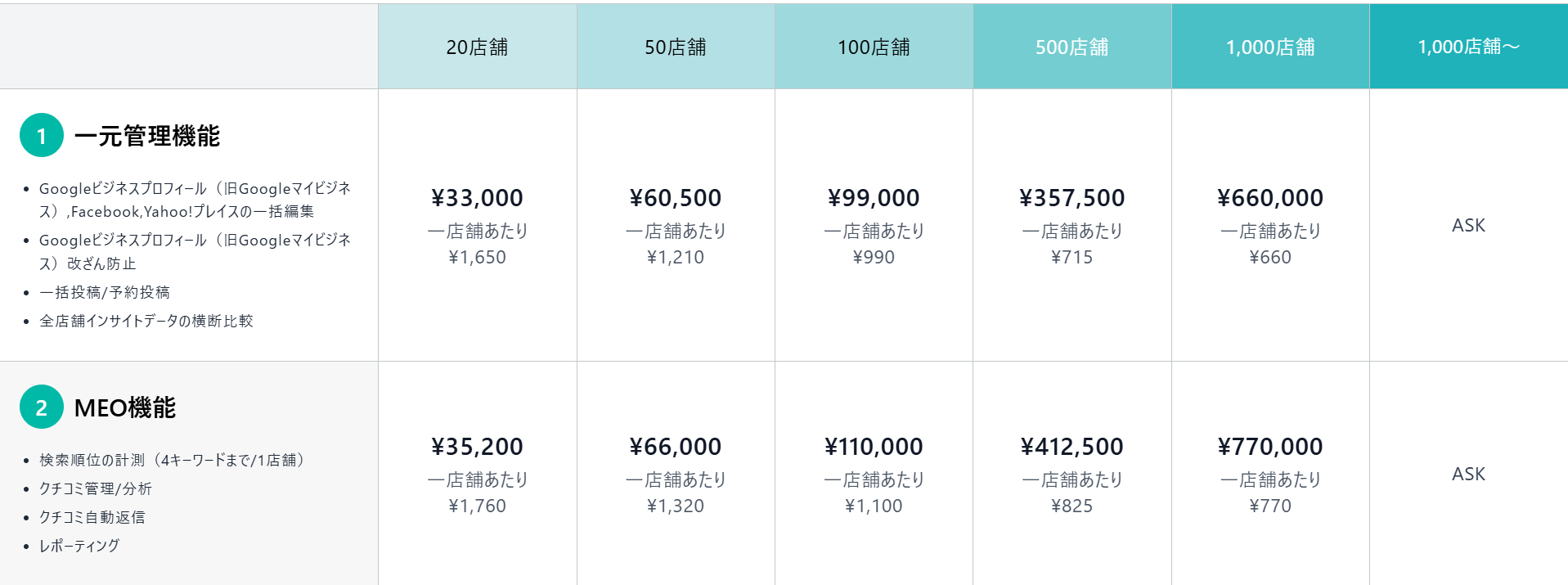Choose the 100店舗 plan header

coord(874,47)
